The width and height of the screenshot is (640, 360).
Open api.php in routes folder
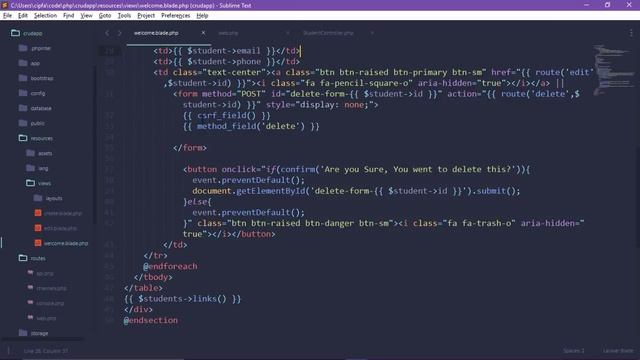(x=45, y=273)
